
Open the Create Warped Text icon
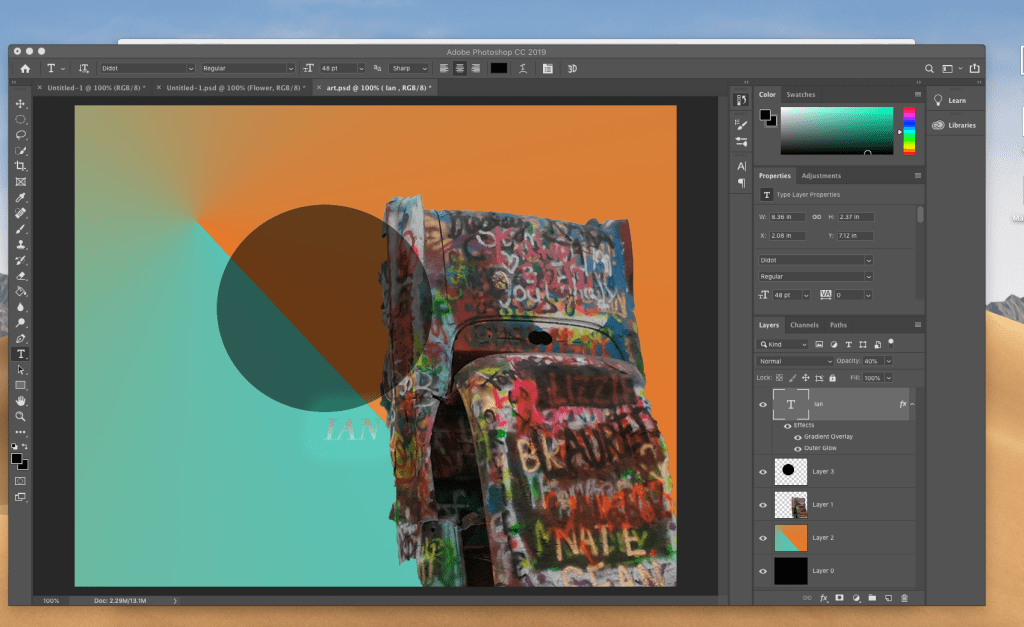[x=523, y=69]
